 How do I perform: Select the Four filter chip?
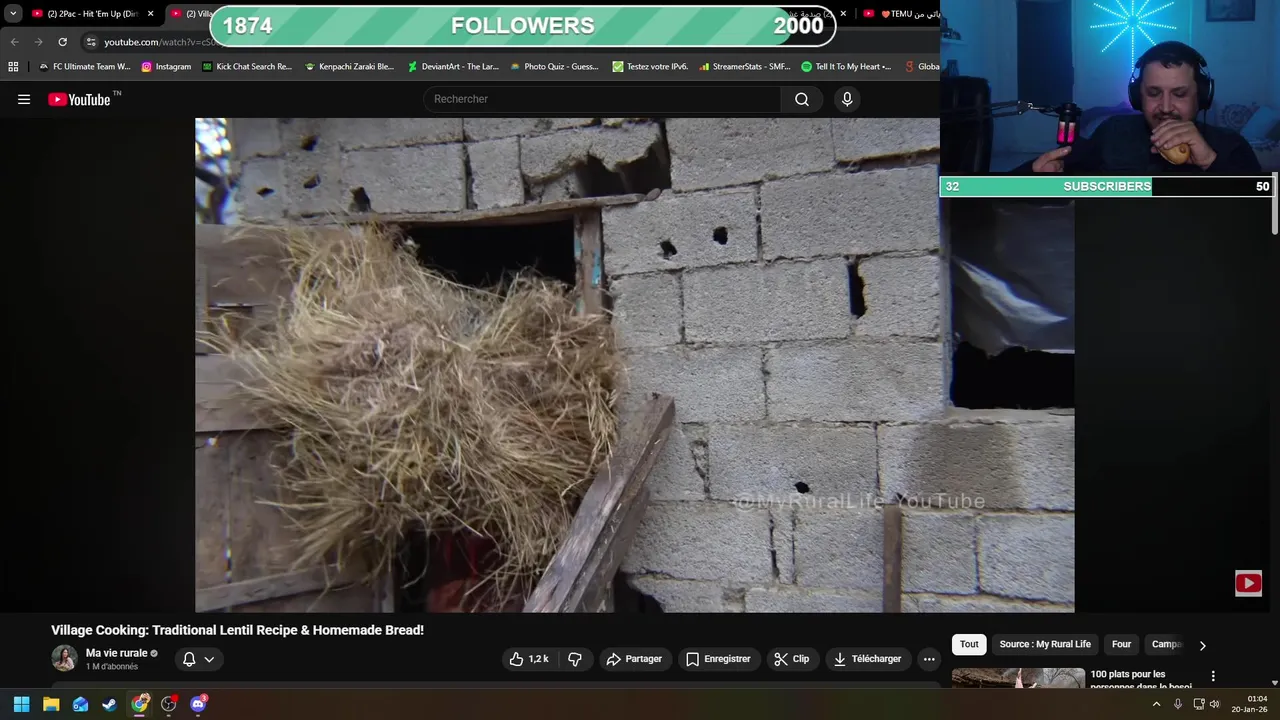pos(1122,644)
